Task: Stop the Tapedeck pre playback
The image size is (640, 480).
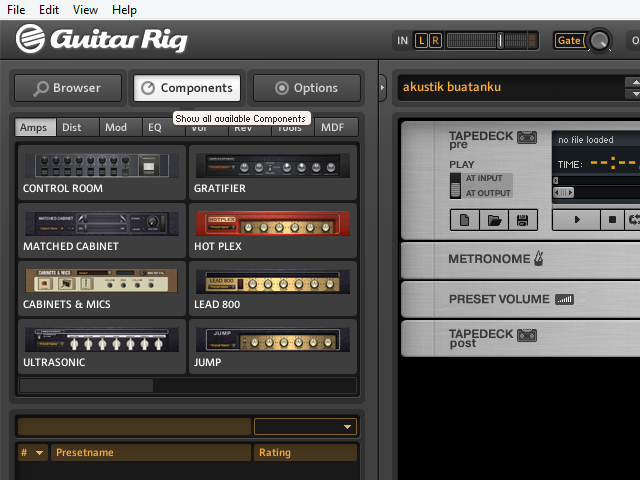Action: pyautogui.click(x=612, y=220)
